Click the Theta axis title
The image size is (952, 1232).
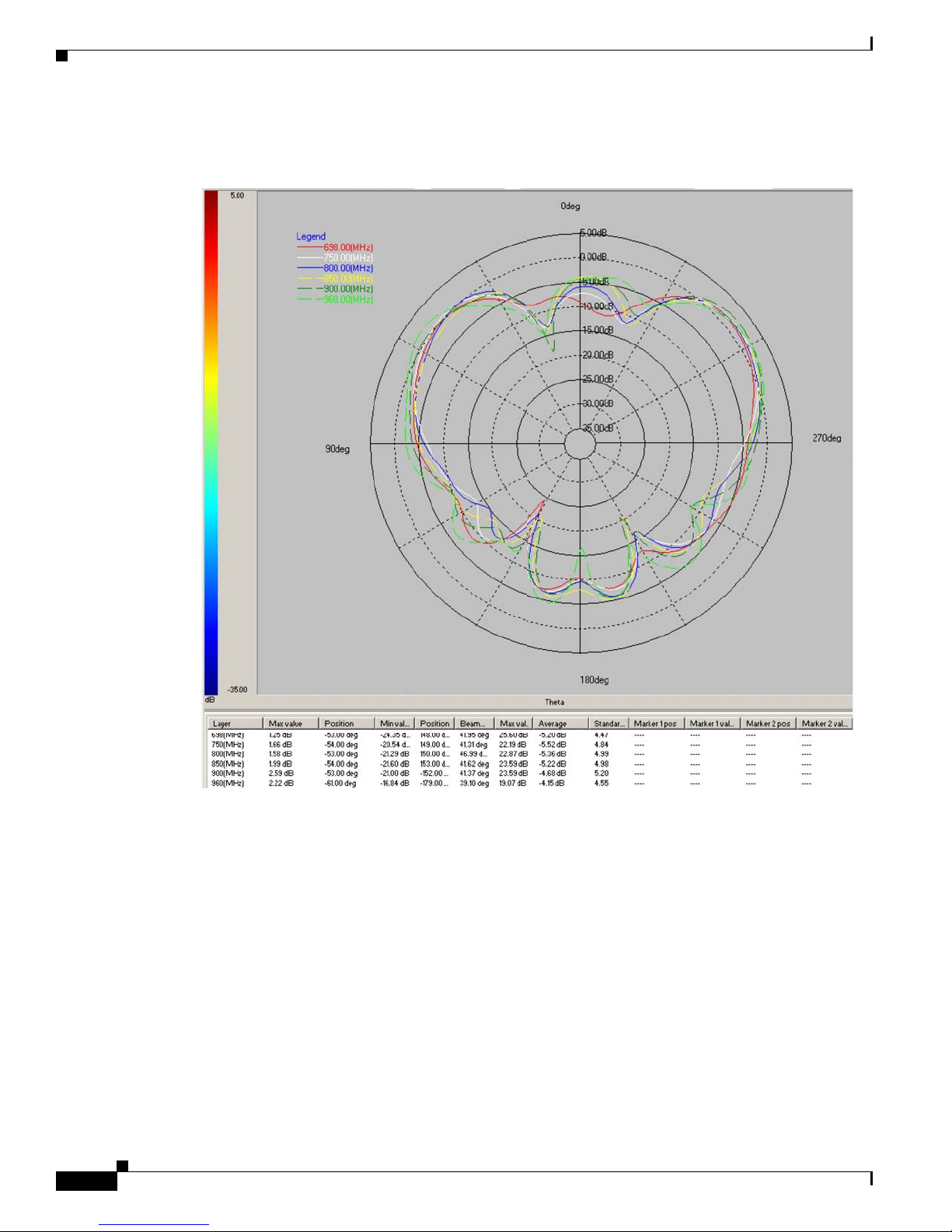554,702
